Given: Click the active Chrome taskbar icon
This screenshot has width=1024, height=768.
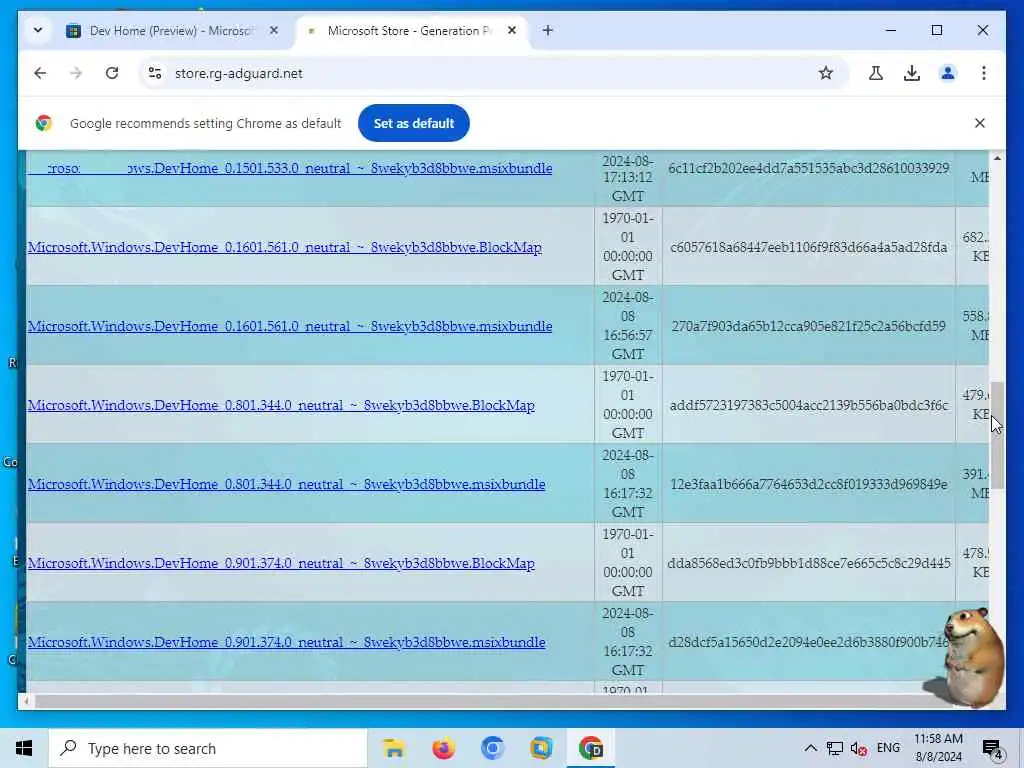Looking at the screenshot, I should [x=590, y=748].
